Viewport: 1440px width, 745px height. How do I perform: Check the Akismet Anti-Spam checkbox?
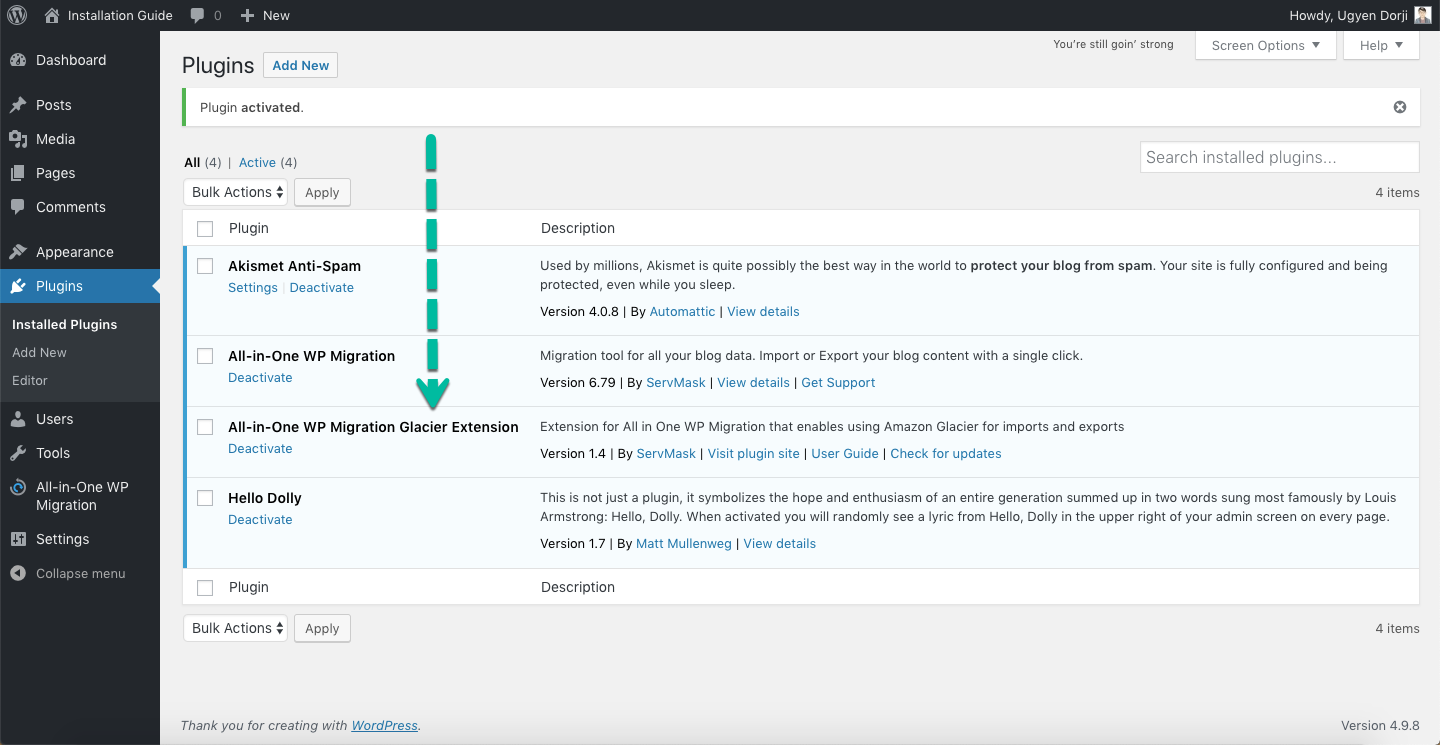pos(205,266)
